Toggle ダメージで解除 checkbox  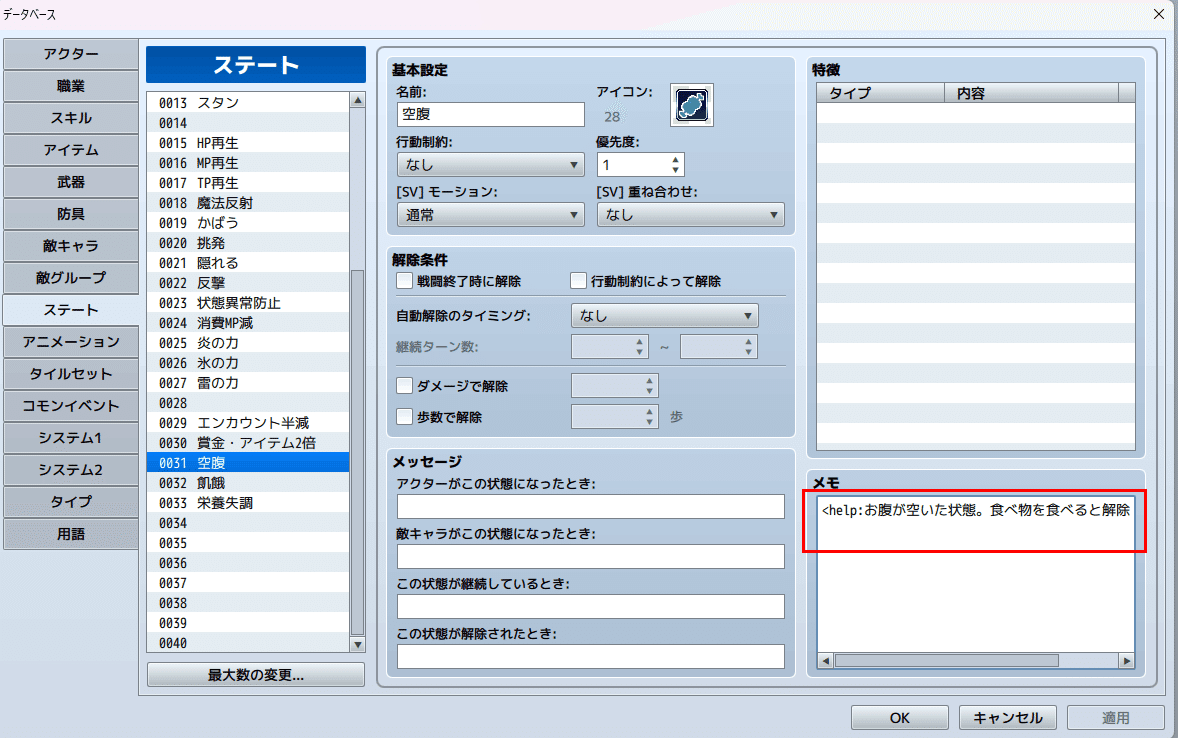pyautogui.click(x=404, y=386)
